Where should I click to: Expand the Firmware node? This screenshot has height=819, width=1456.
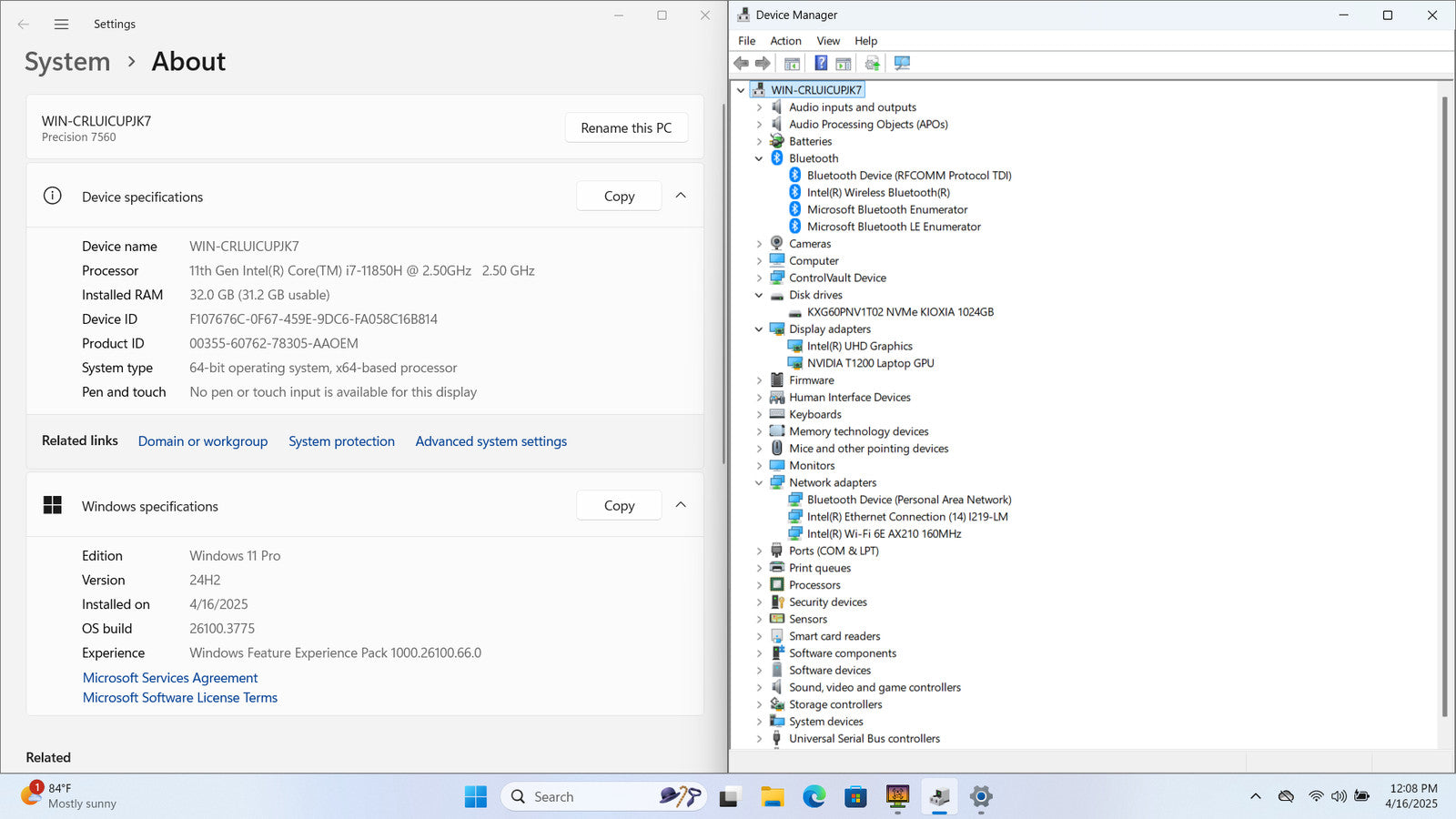tap(759, 380)
